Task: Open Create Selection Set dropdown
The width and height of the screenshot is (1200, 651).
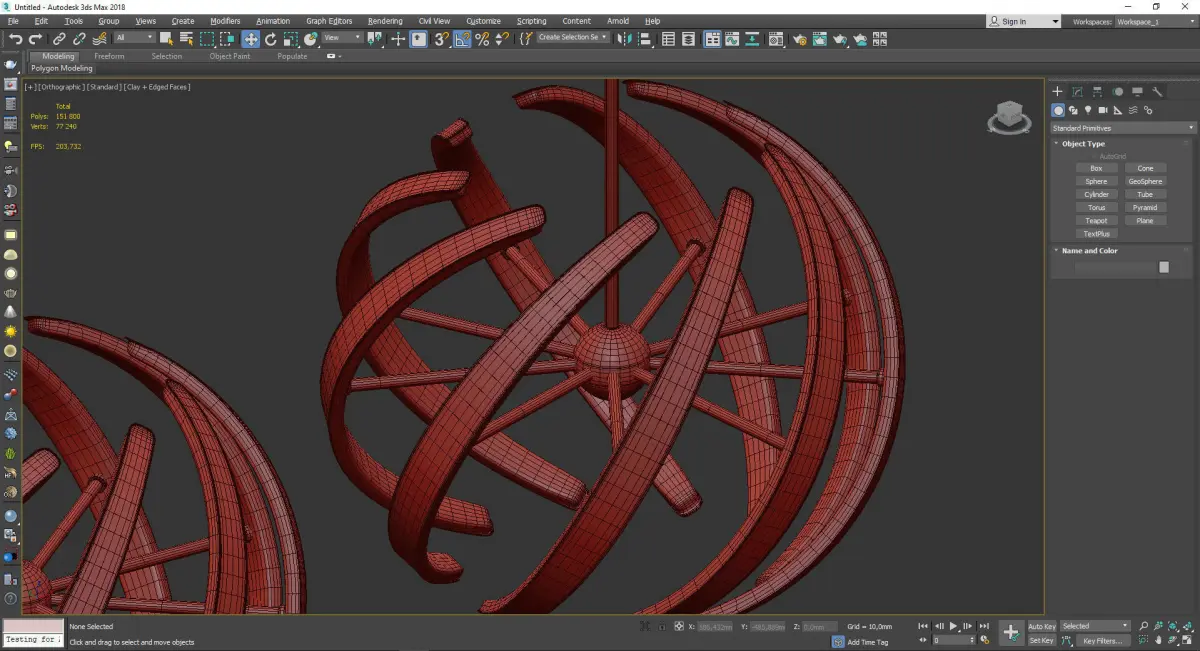Action: 573,37
